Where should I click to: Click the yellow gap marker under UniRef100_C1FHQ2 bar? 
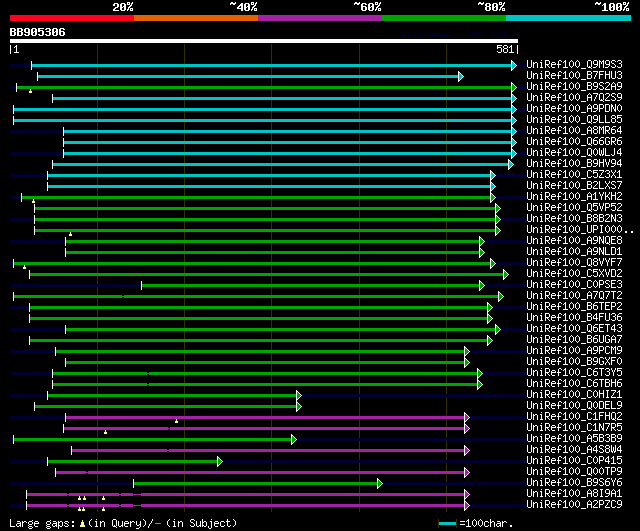(176, 421)
